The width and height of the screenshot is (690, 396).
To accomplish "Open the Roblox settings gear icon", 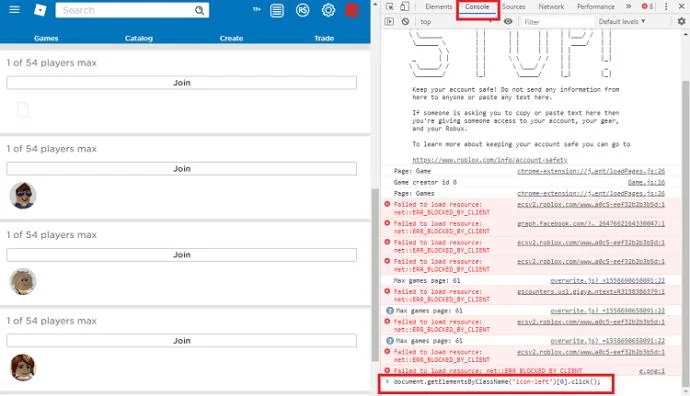I will click(x=328, y=10).
